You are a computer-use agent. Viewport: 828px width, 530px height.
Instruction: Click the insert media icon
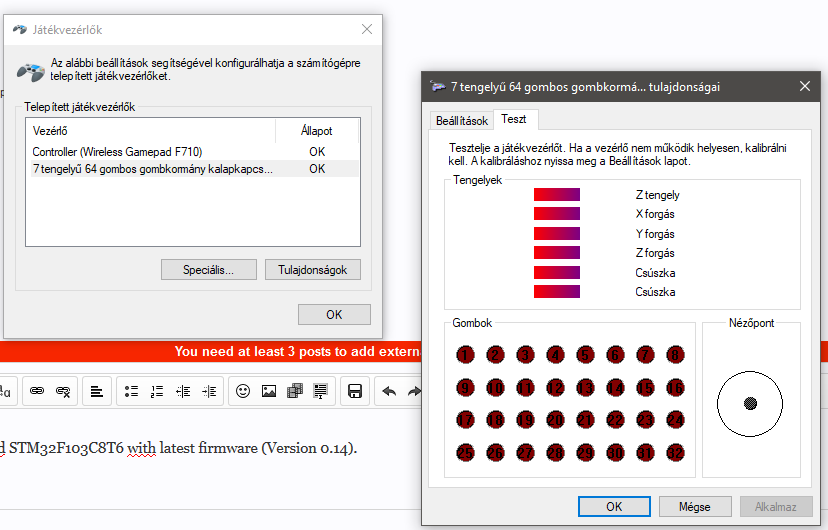tap(294, 391)
